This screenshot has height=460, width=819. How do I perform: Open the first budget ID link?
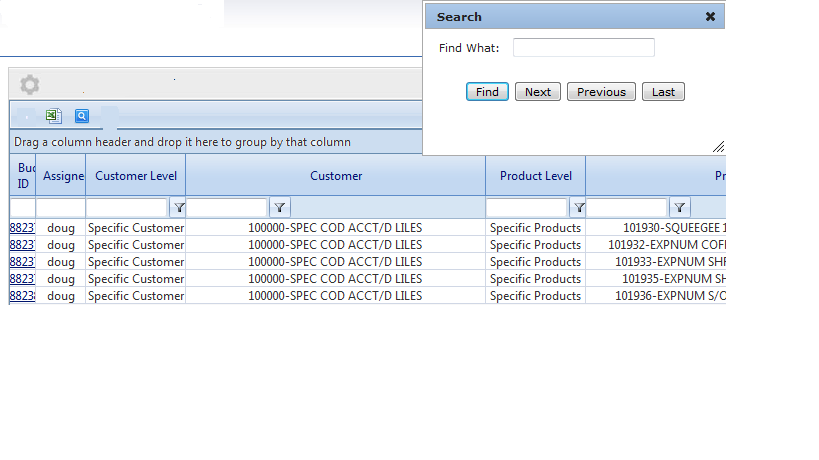[22, 228]
